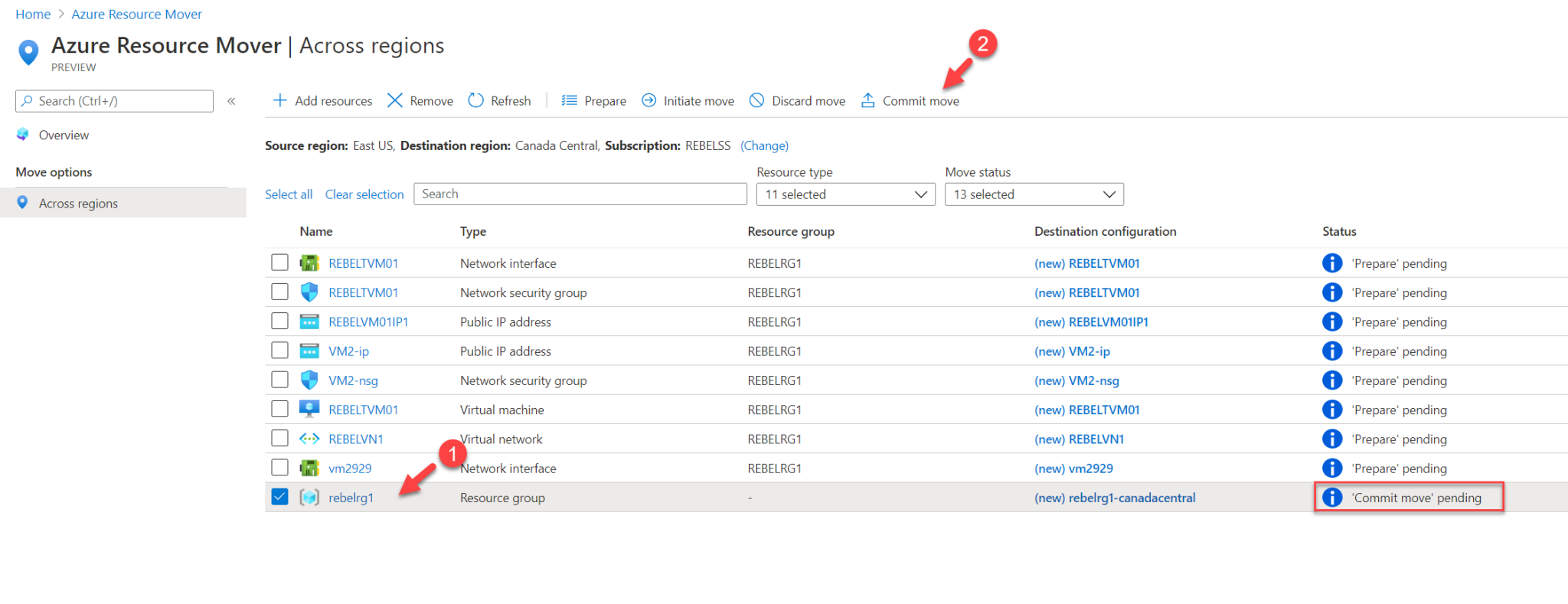The image size is (1568, 604).
Task: Select the VM2-ip row checkbox
Action: pyautogui.click(x=279, y=351)
